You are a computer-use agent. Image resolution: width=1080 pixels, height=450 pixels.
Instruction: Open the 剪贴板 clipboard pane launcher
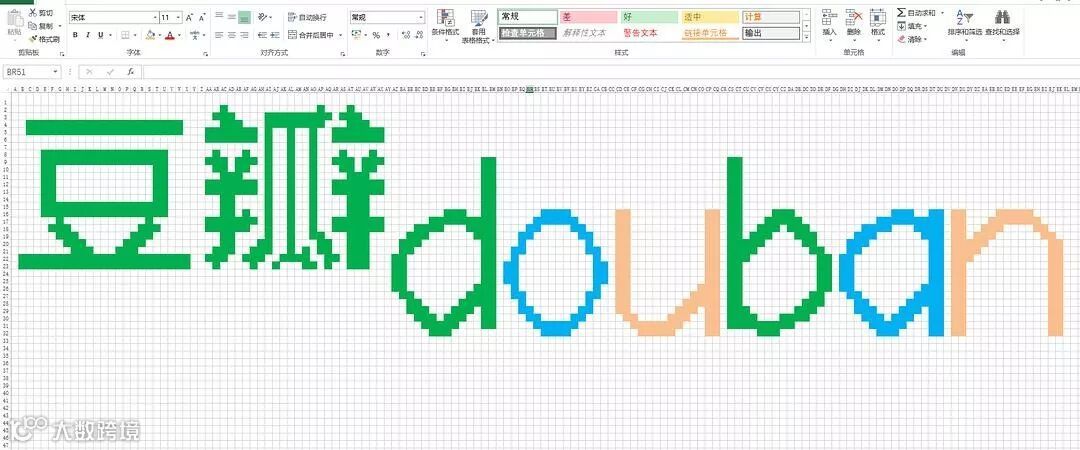coord(63,54)
